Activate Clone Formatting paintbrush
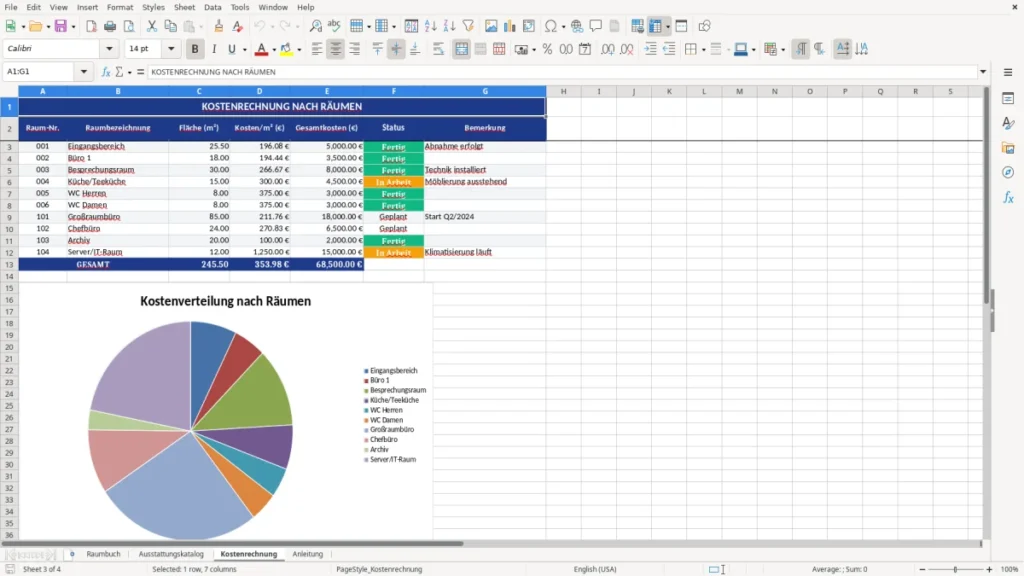The height and width of the screenshot is (576, 1024). [x=219, y=26]
